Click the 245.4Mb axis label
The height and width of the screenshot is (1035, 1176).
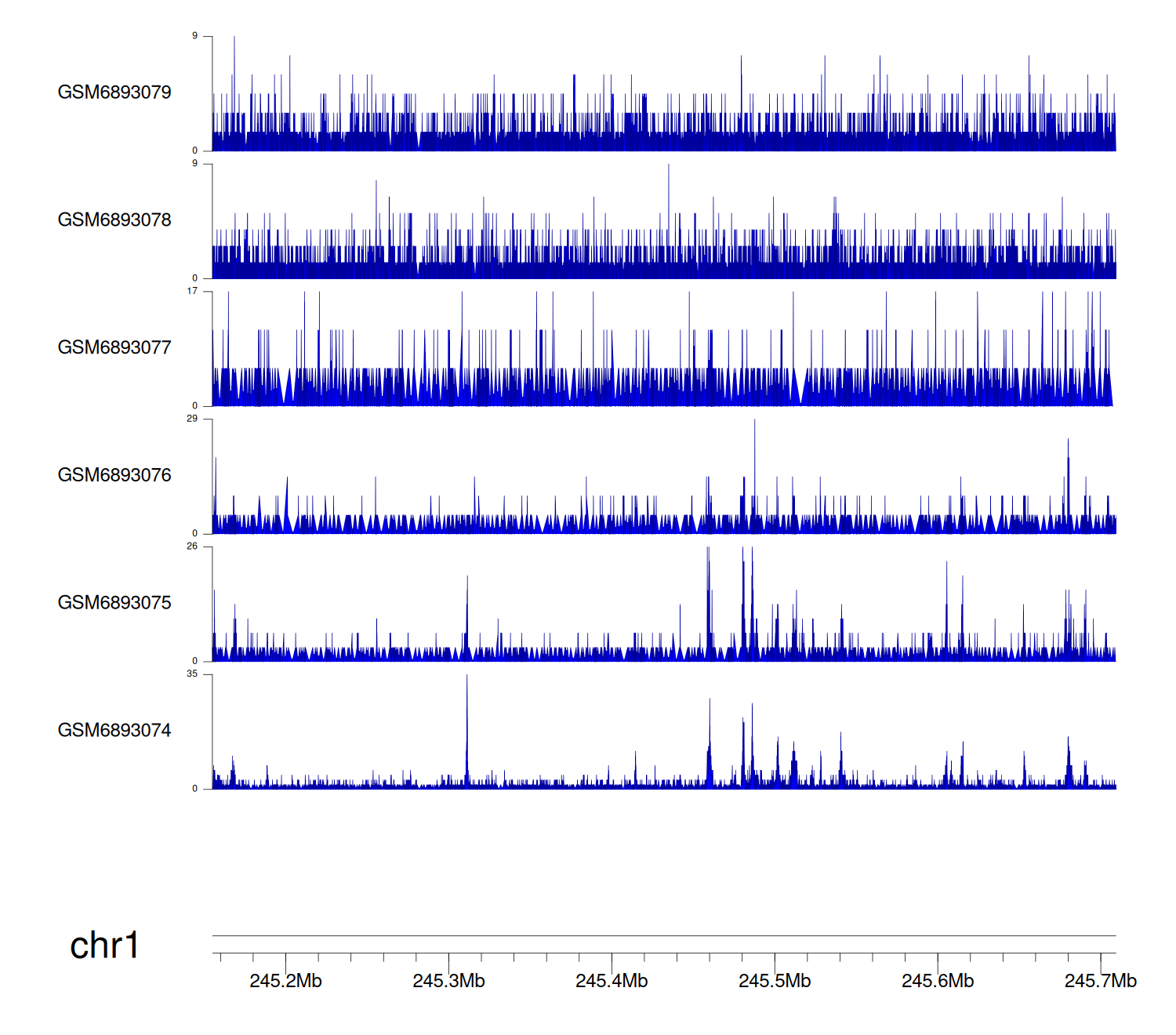coord(612,982)
